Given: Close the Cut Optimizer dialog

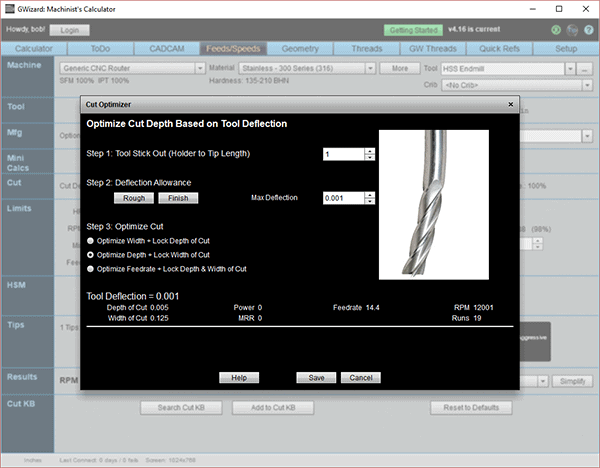Looking at the screenshot, I should pos(510,104).
